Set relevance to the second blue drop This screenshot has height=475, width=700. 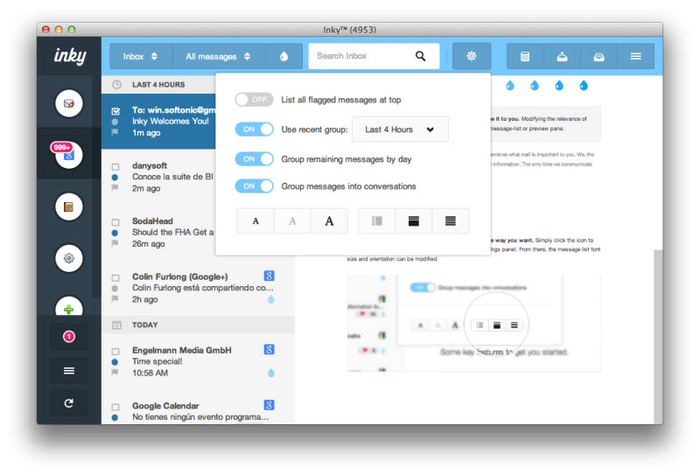pyautogui.click(x=534, y=85)
